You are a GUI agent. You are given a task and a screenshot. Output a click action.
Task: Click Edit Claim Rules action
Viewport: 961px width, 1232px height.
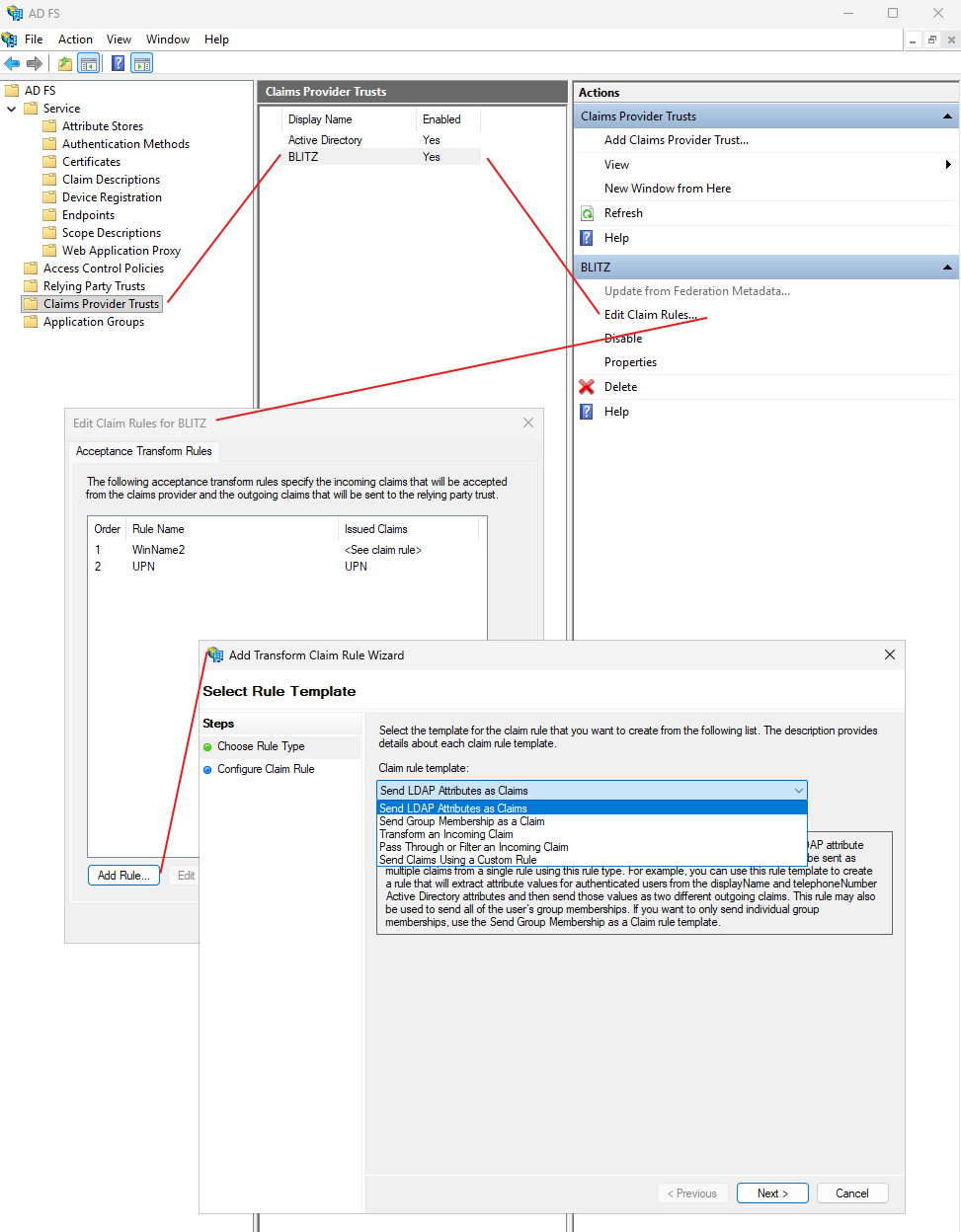[650, 315]
